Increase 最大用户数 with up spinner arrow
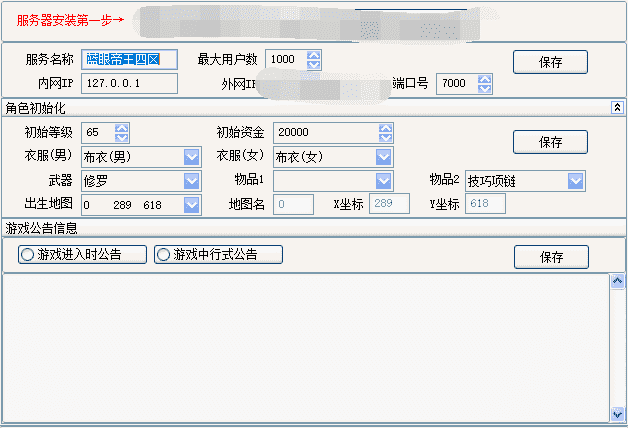 pos(314,55)
